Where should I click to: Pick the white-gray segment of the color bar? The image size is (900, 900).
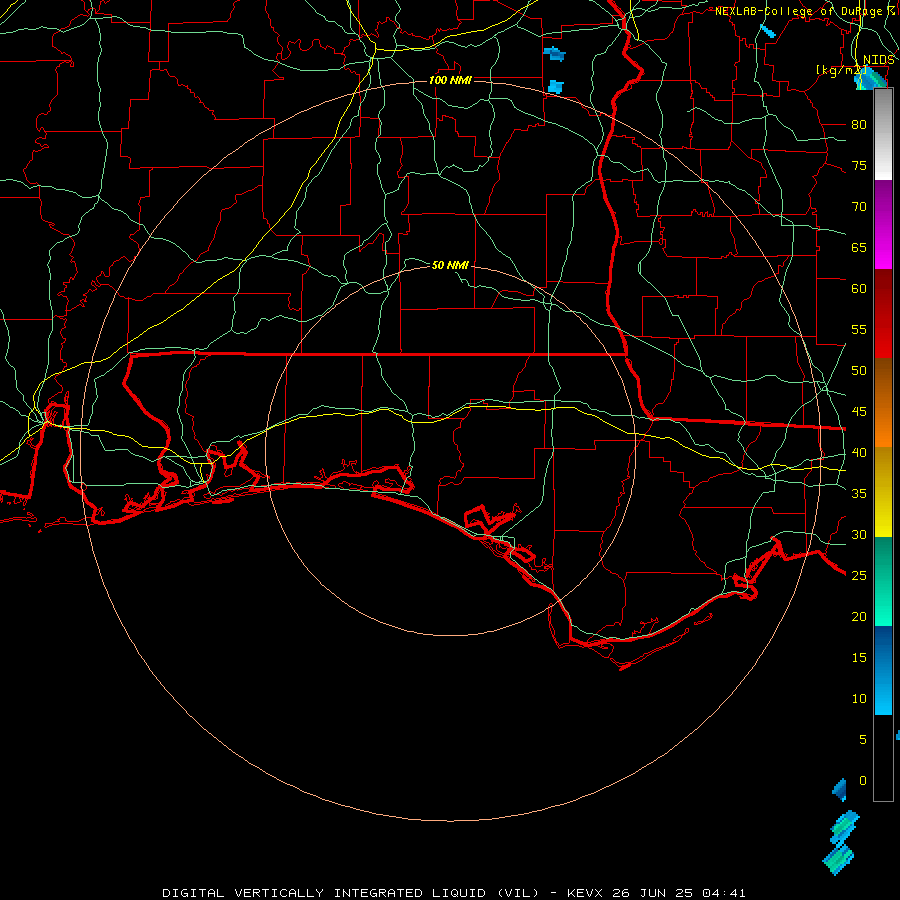pyautogui.click(x=883, y=135)
